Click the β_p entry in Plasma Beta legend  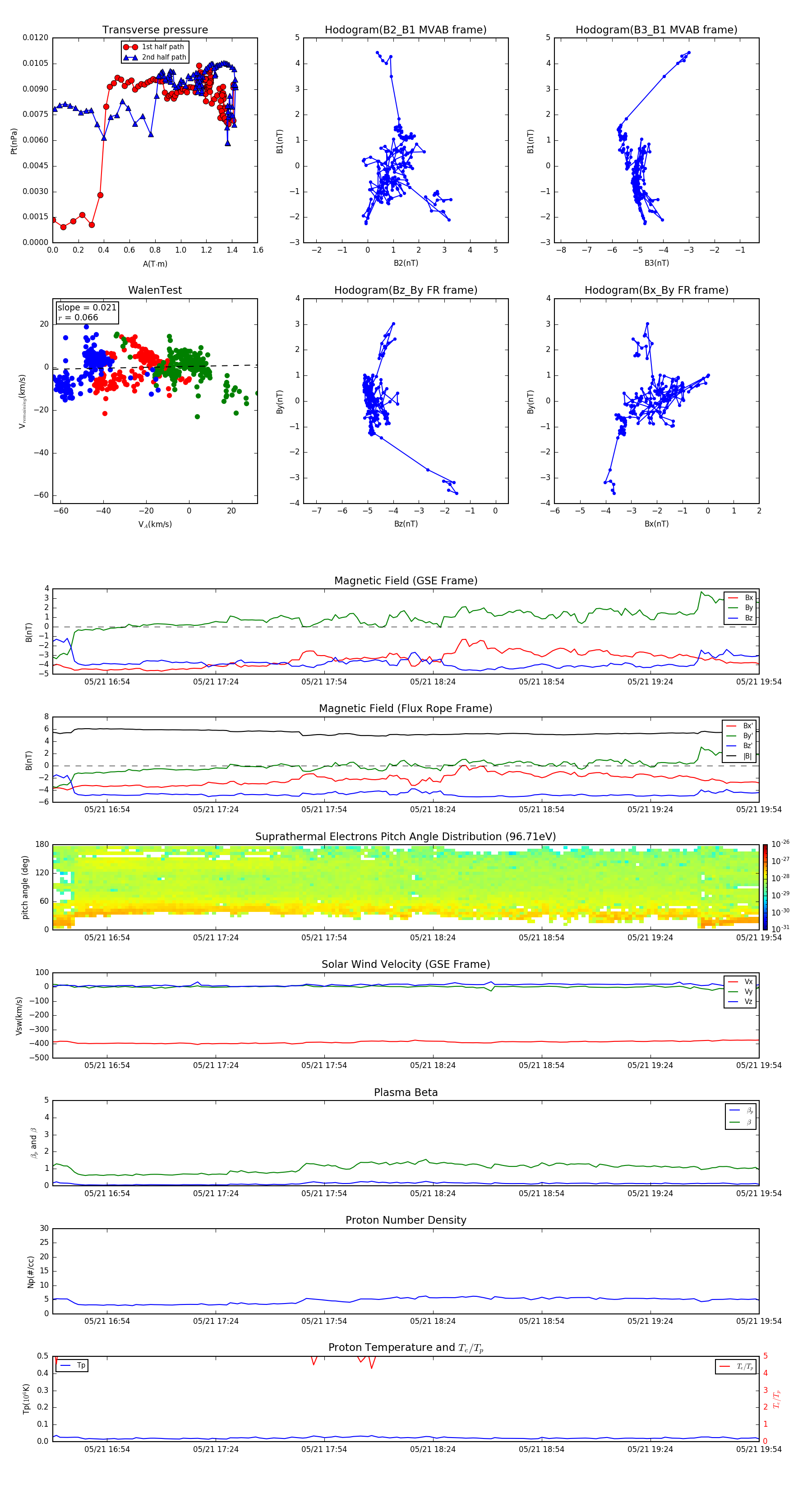(x=741, y=1110)
